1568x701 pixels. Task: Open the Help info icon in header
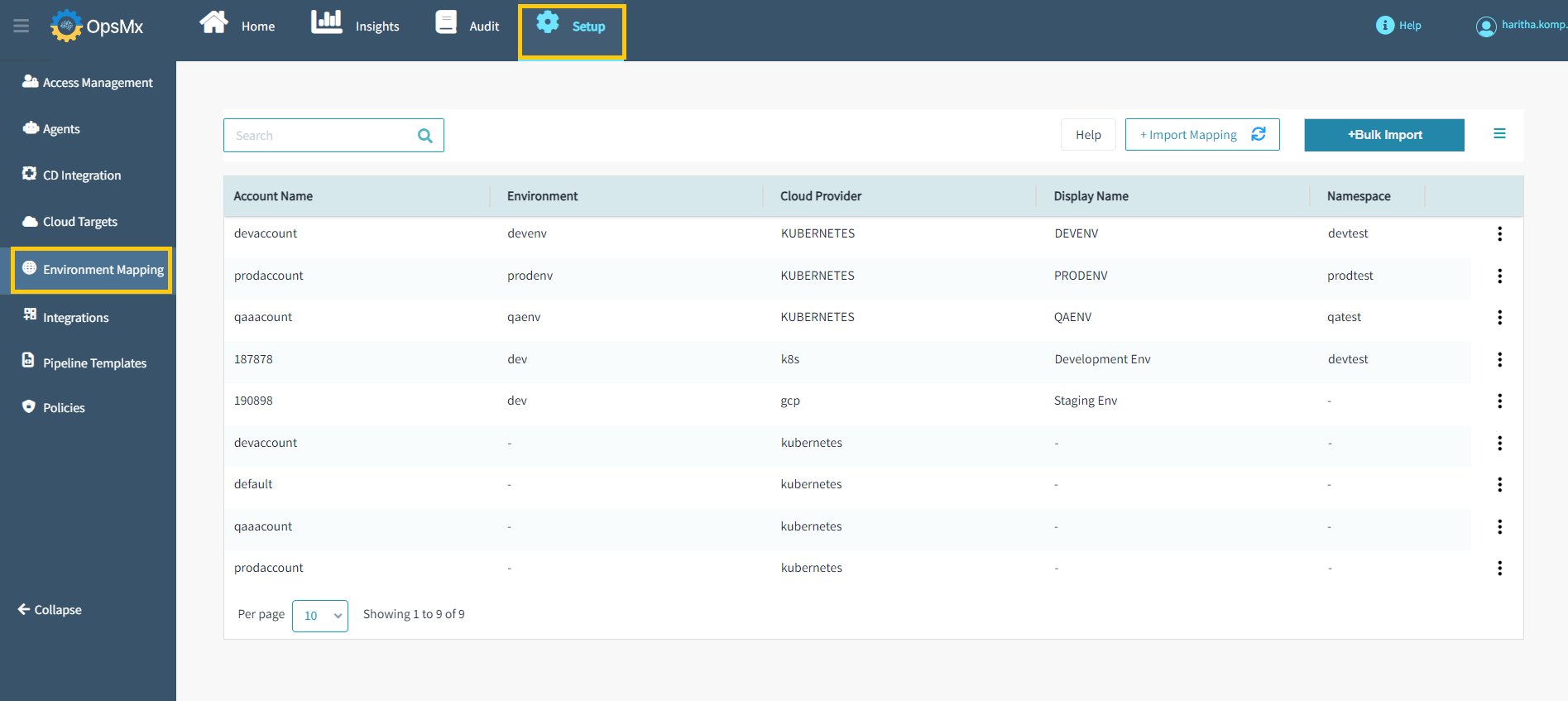click(1384, 26)
